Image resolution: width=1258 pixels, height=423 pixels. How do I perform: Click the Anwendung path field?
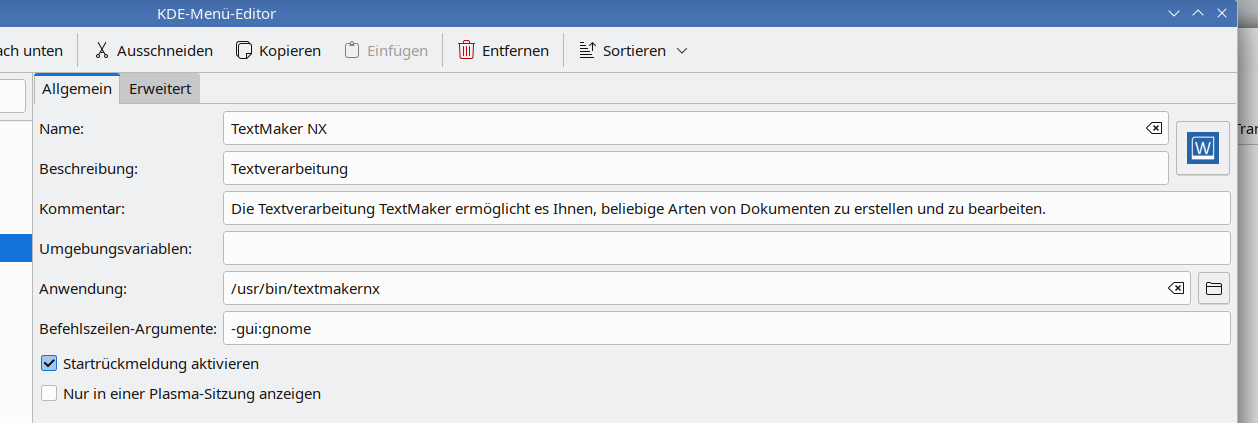click(x=706, y=288)
